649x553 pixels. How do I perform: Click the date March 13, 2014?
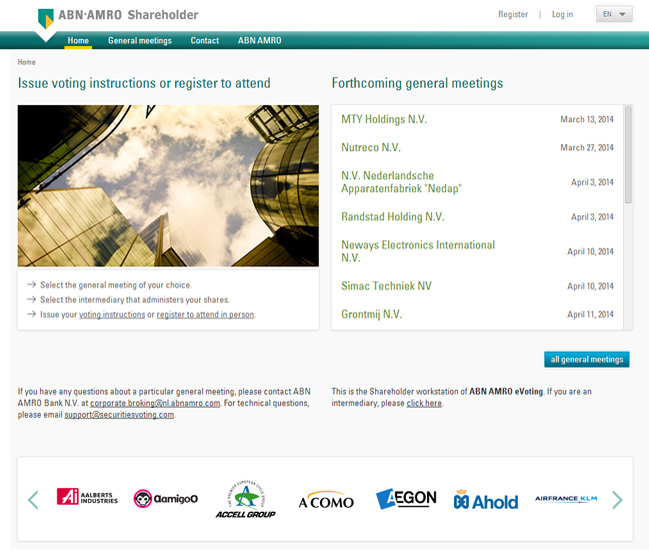[587, 119]
